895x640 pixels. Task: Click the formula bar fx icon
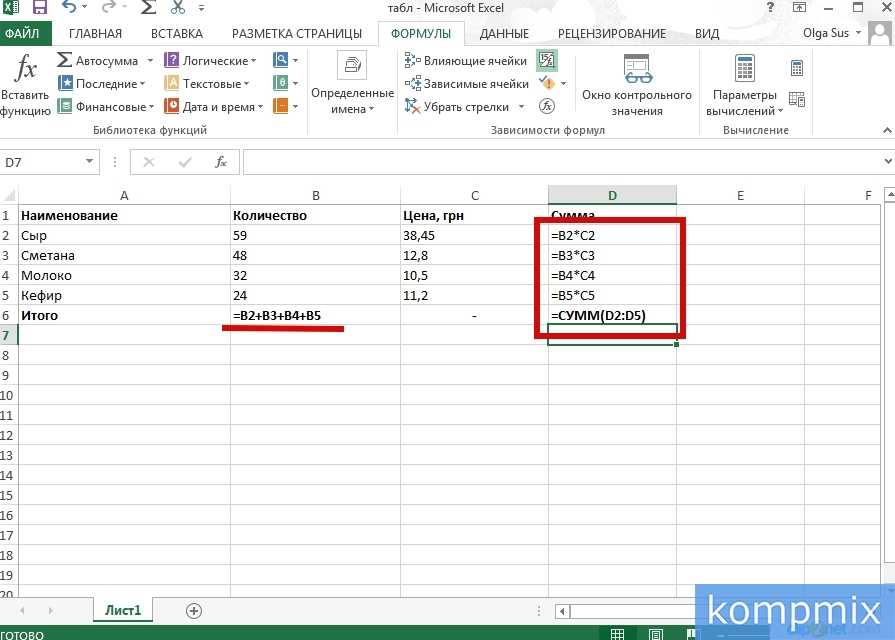220,163
